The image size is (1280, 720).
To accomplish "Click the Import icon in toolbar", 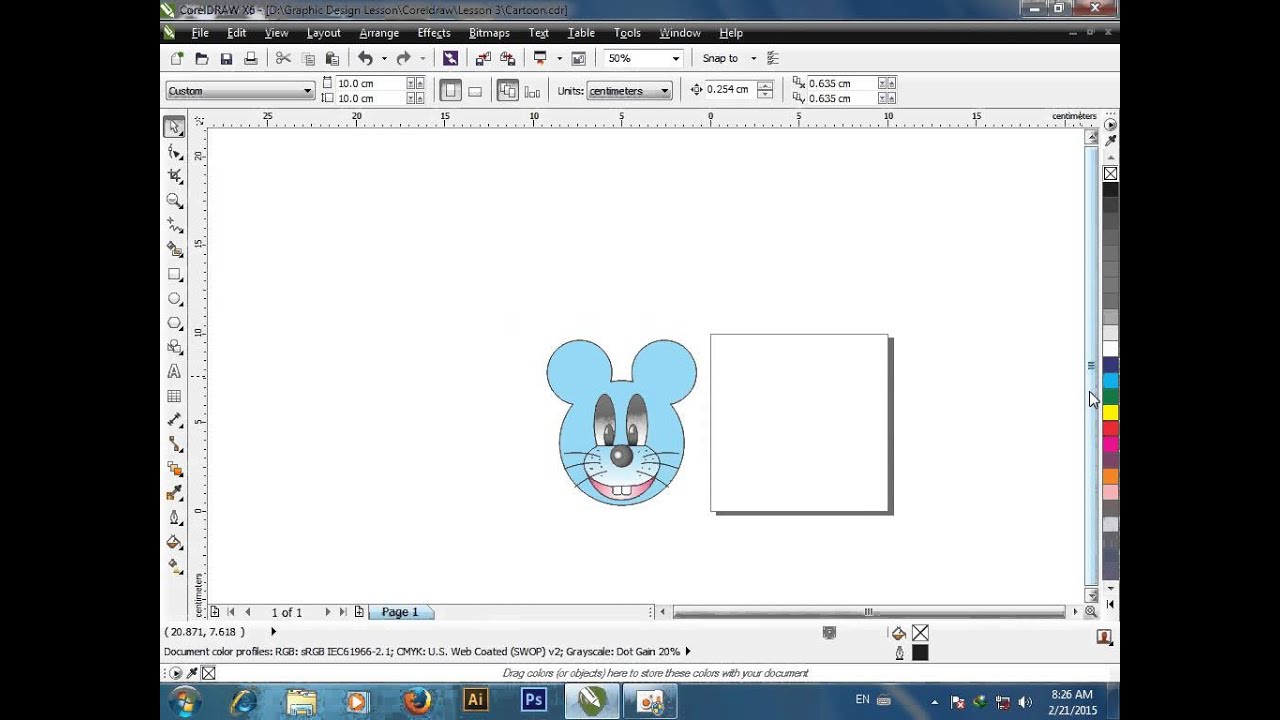I will (x=482, y=59).
